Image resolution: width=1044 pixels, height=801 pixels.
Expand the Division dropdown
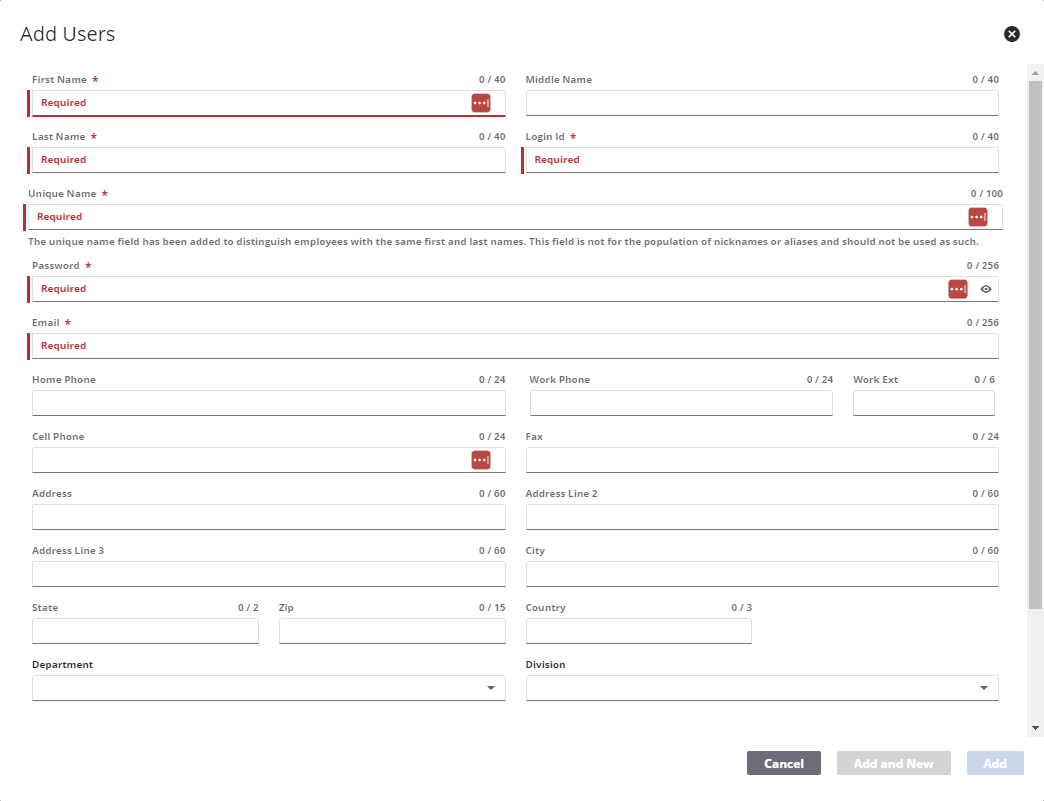point(761,688)
